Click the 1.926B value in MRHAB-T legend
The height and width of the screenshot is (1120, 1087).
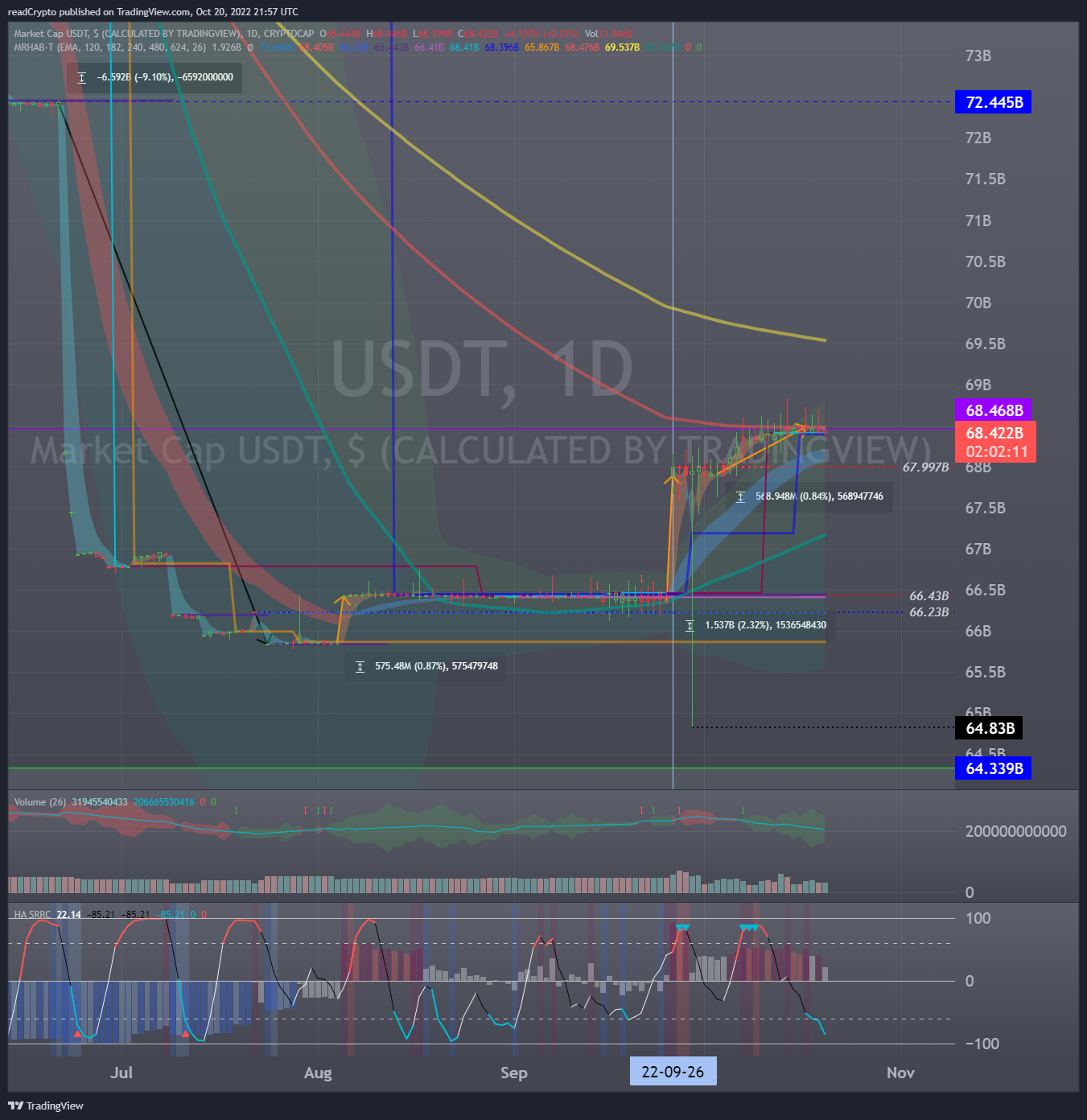tap(227, 47)
